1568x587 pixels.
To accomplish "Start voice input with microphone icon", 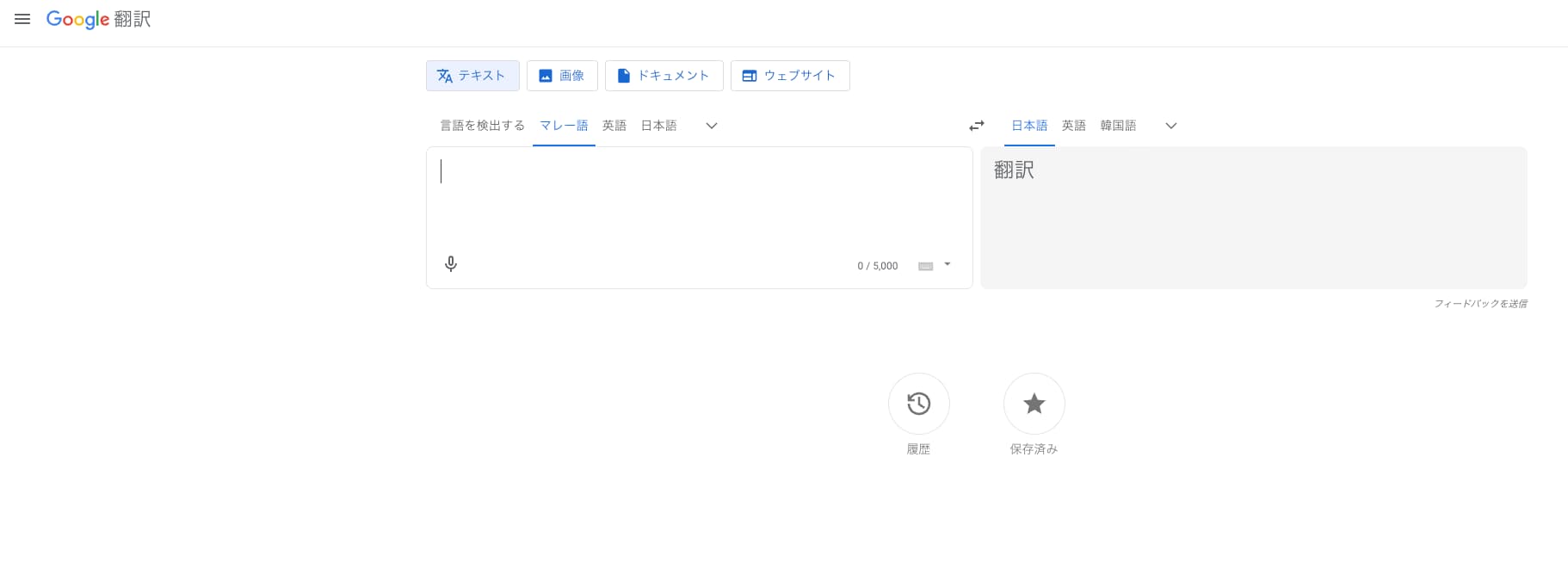I will (x=451, y=264).
